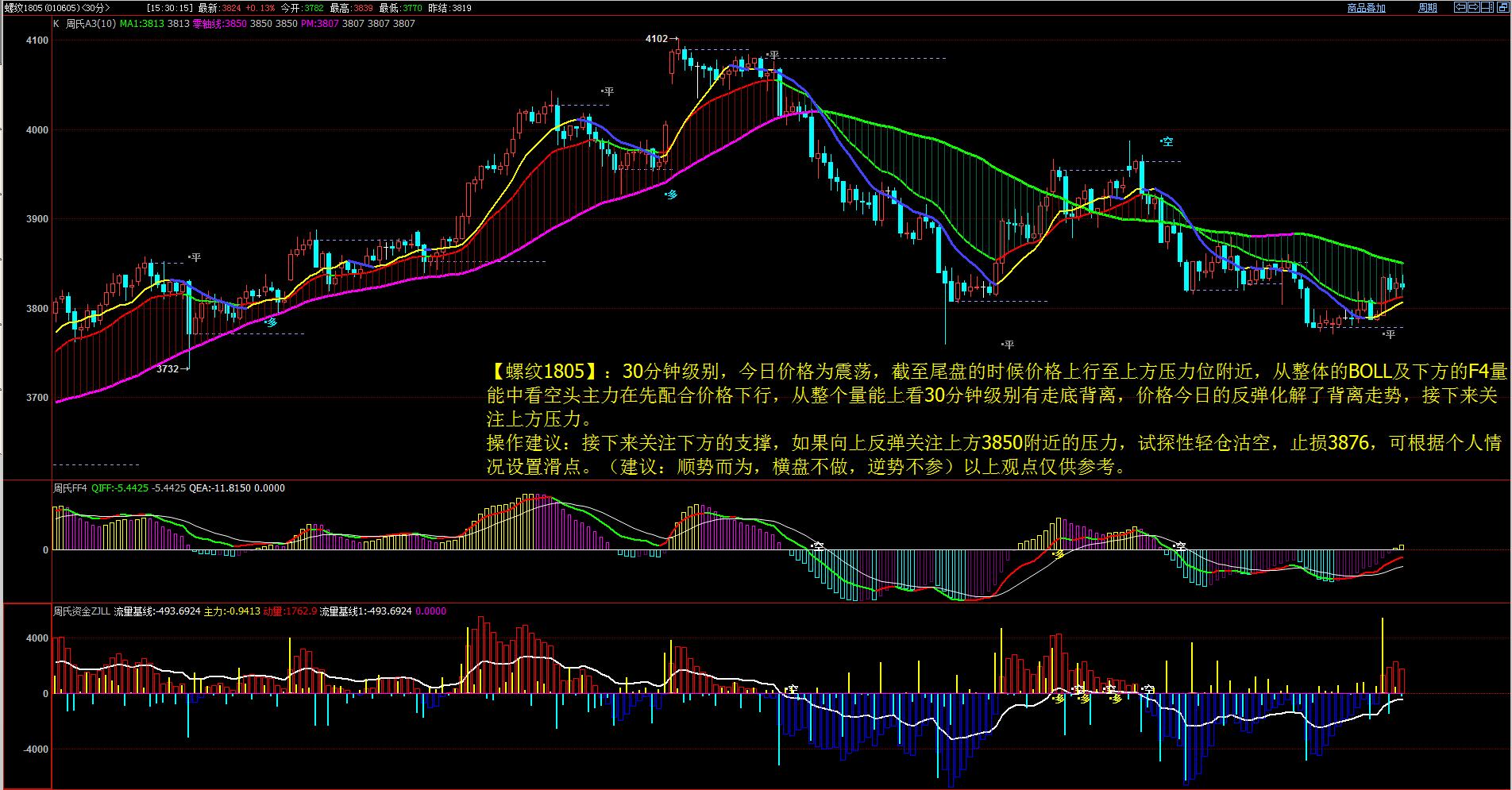Click the 平 marker beside the 4102 peak

(773, 56)
